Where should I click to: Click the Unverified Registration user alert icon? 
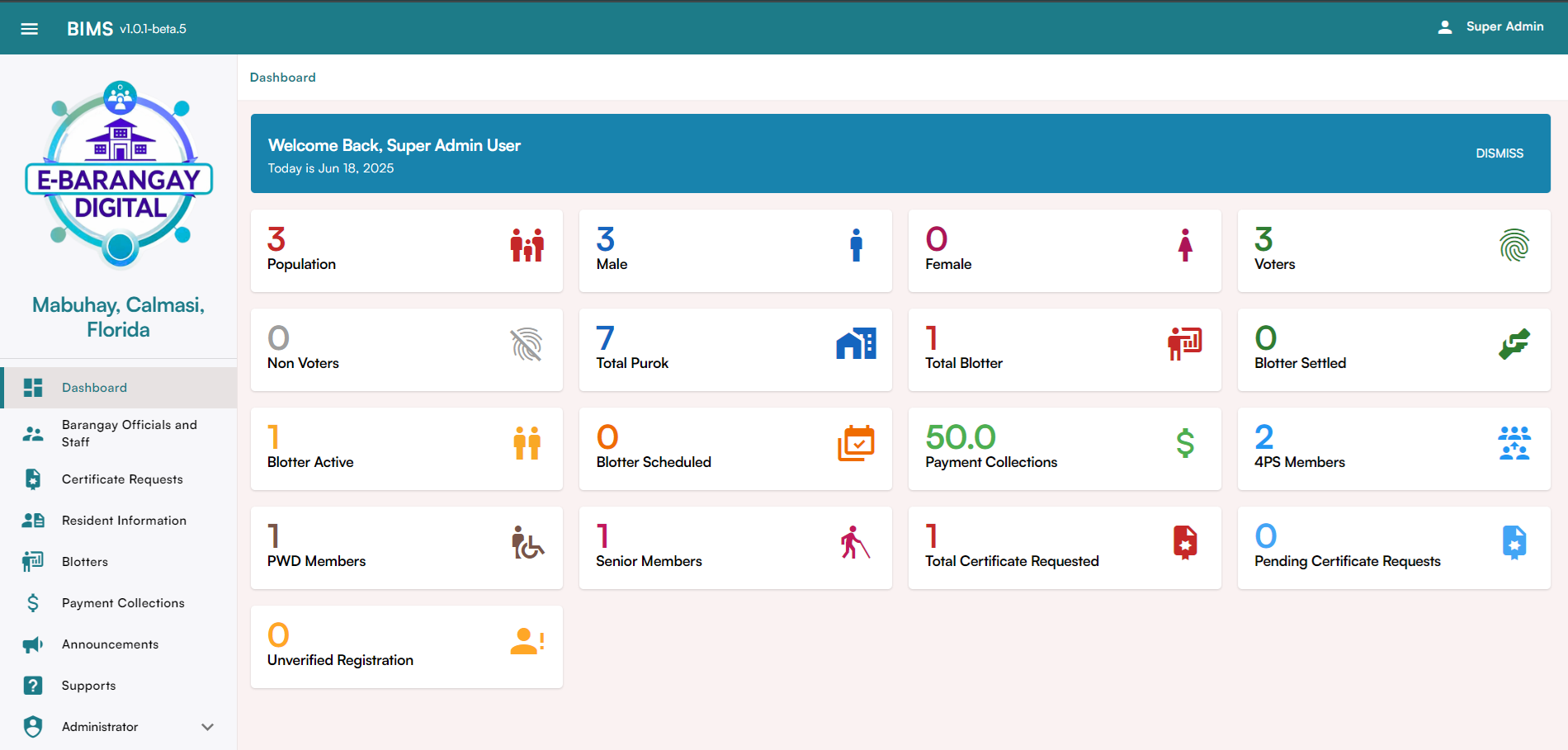pos(527,641)
